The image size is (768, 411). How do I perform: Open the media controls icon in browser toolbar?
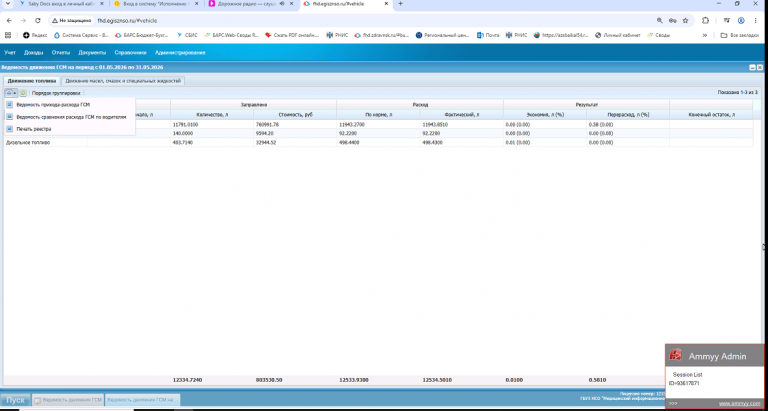point(726,21)
